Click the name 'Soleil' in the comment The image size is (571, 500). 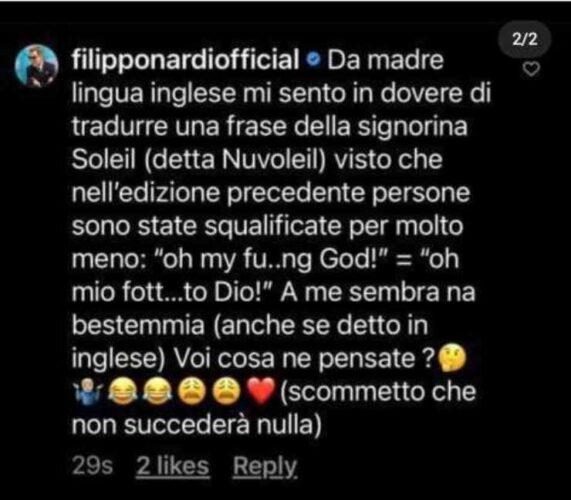tap(104, 160)
